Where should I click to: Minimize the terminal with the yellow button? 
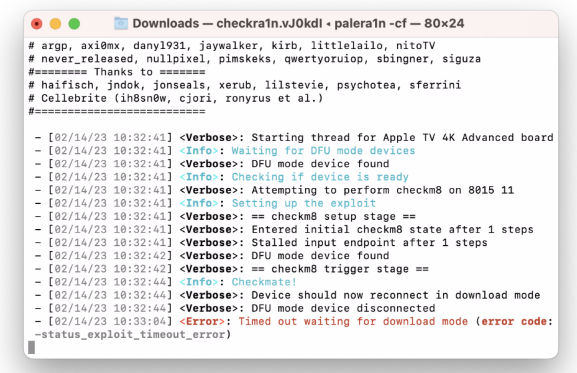[55, 24]
